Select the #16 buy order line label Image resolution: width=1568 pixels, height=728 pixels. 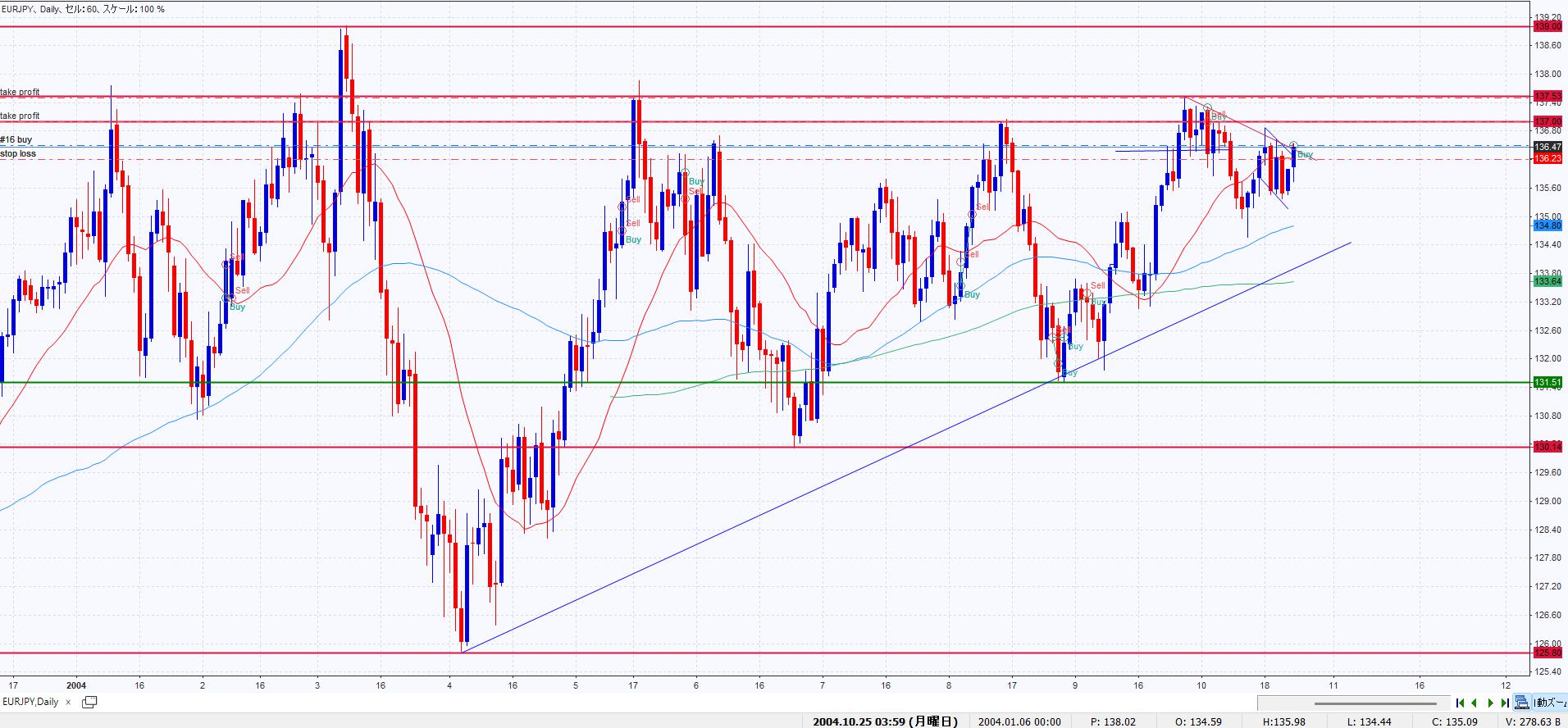[x=16, y=140]
